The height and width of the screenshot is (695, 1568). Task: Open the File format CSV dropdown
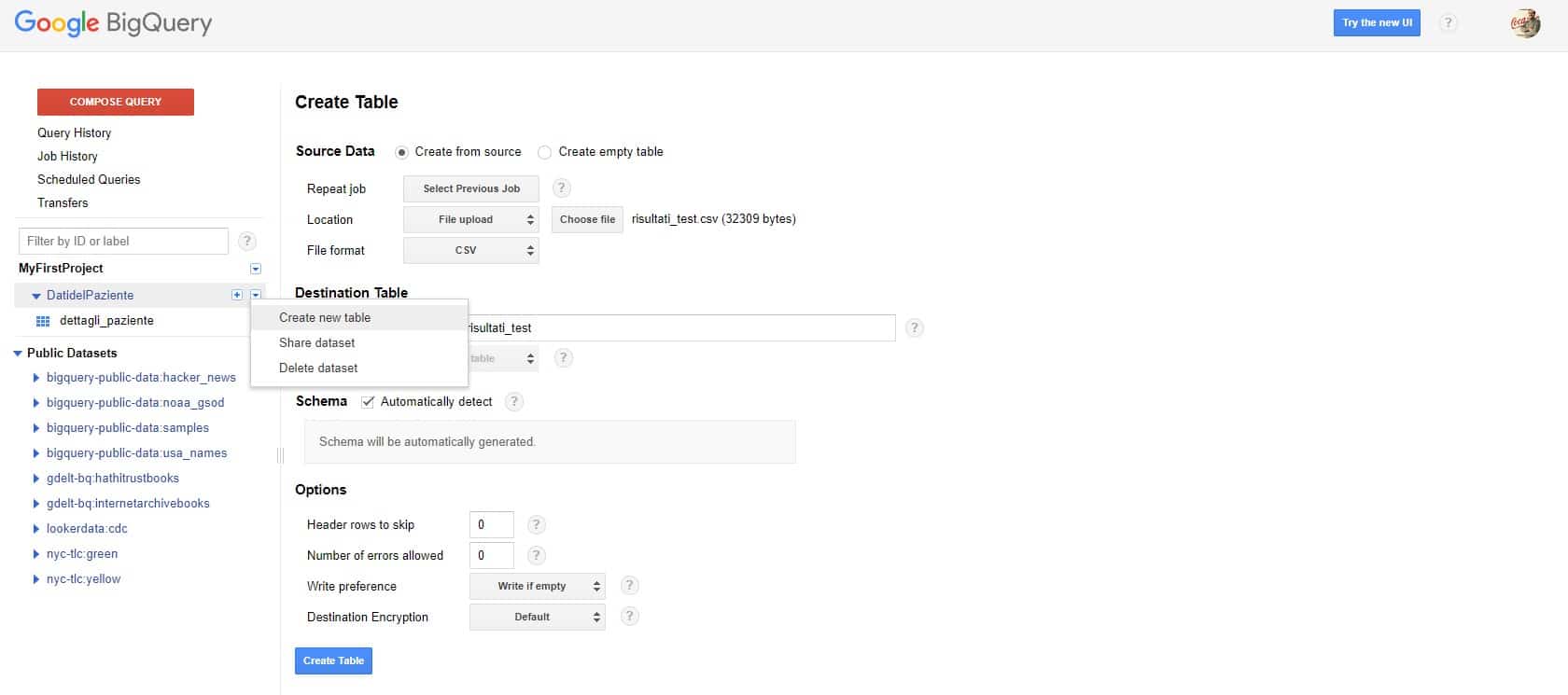pyautogui.click(x=471, y=251)
